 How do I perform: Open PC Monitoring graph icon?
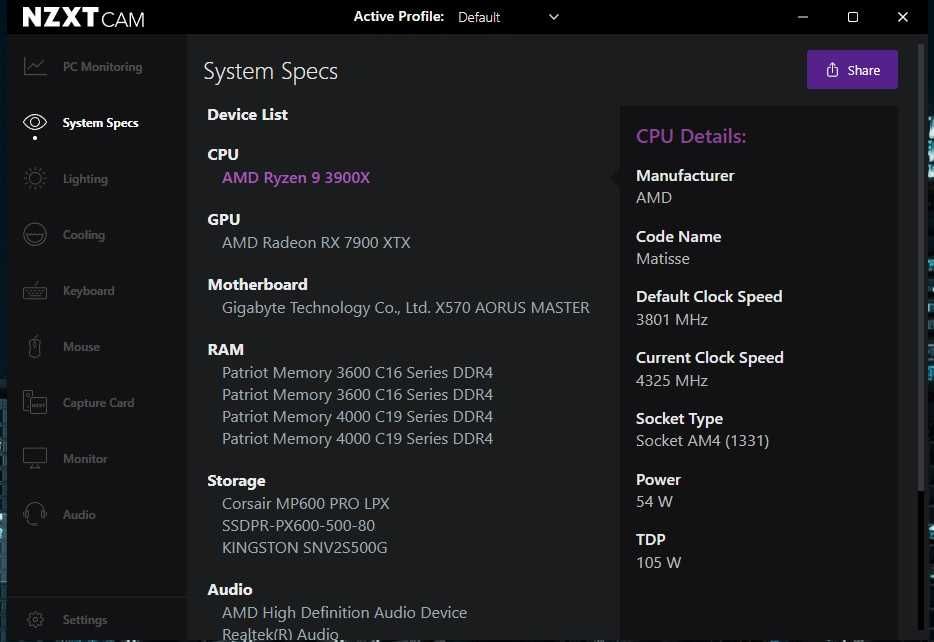click(35, 66)
